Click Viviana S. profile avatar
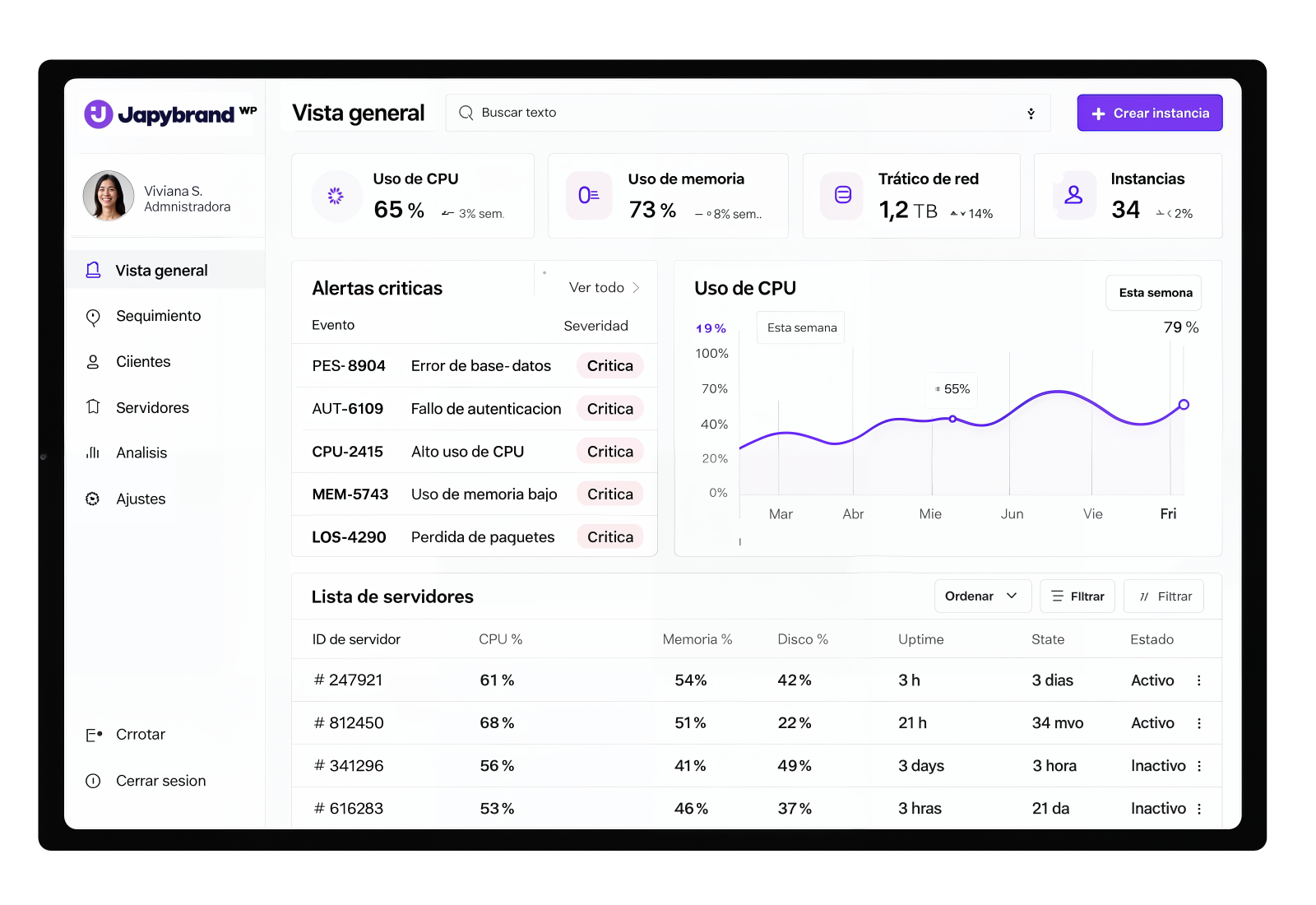Screen dimensions: 1316x905 (109, 197)
